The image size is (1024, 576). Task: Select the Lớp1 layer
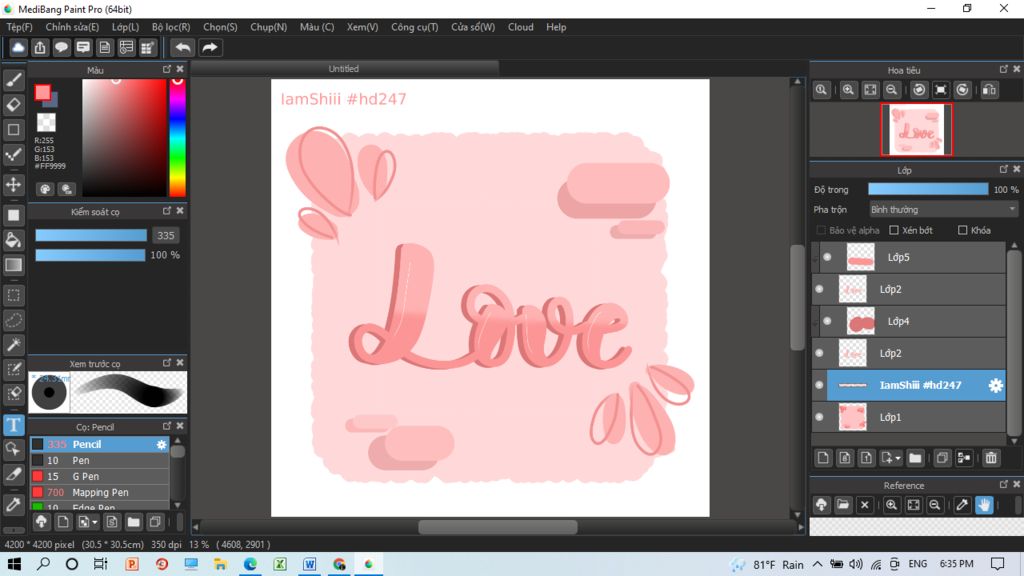pos(908,417)
